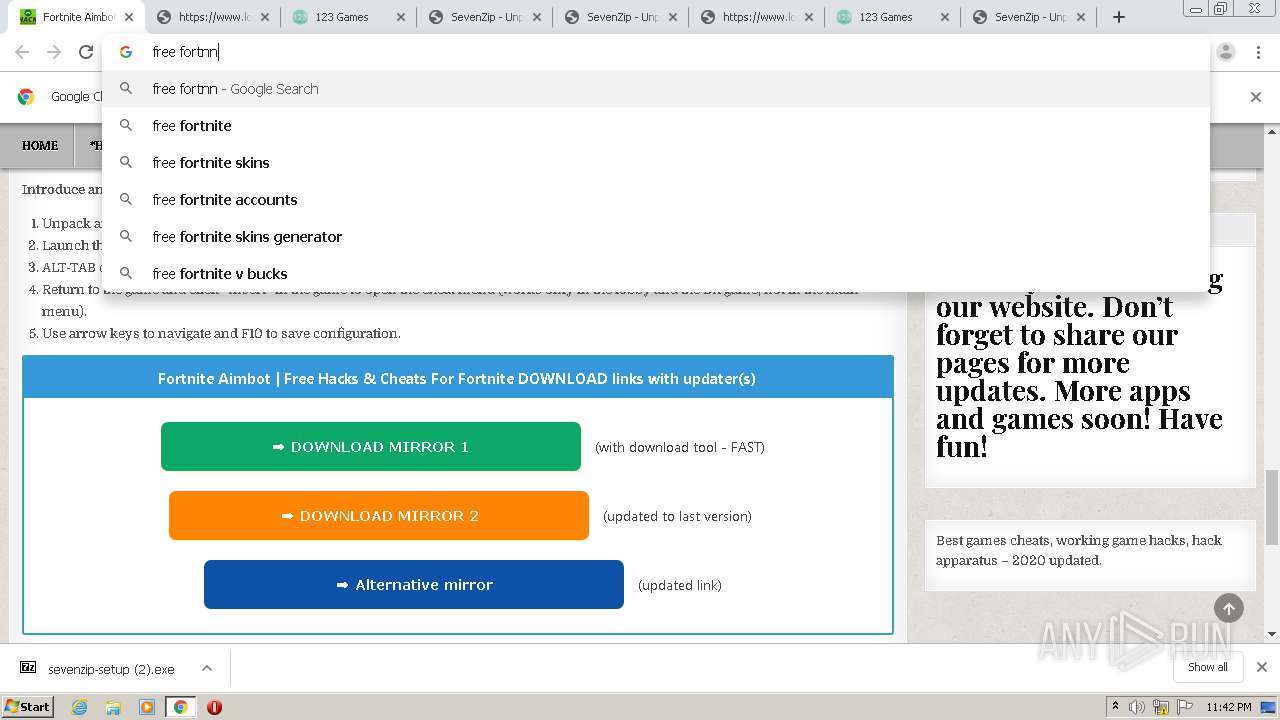1280x720 pixels.
Task: Open the HOME menu on the website
Action: [x=40, y=145]
